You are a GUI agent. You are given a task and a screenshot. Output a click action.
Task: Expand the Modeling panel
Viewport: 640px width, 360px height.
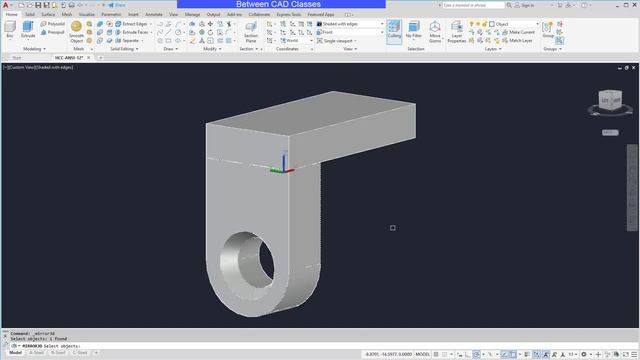tap(34, 49)
